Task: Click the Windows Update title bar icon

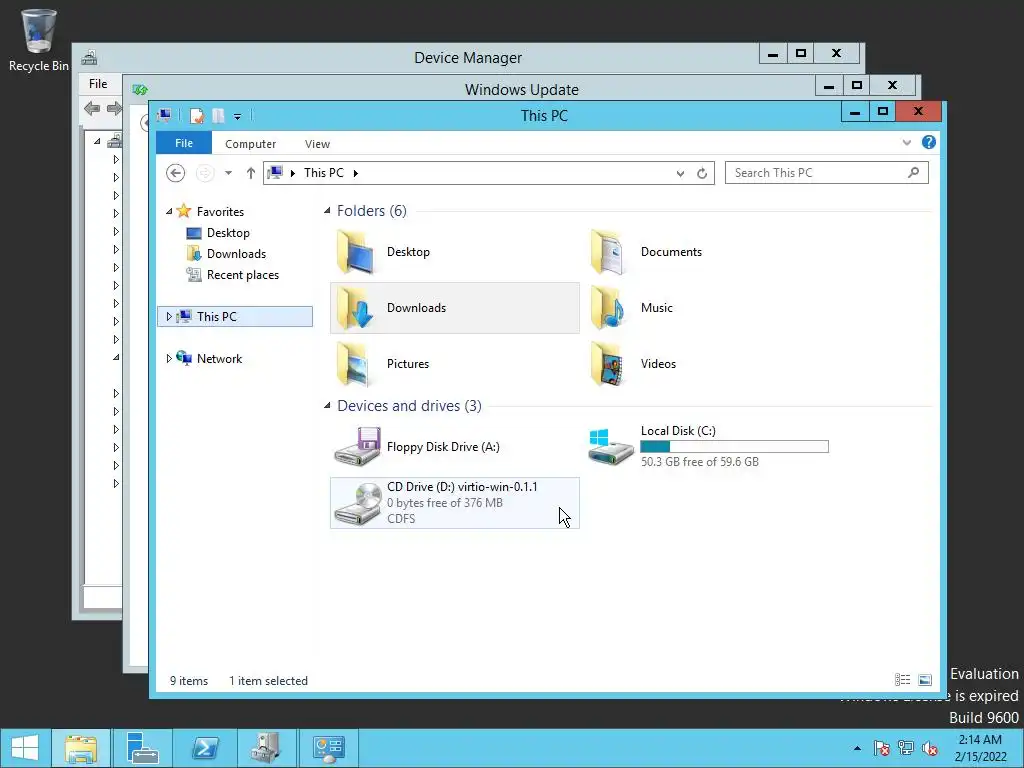Action: coord(140,89)
